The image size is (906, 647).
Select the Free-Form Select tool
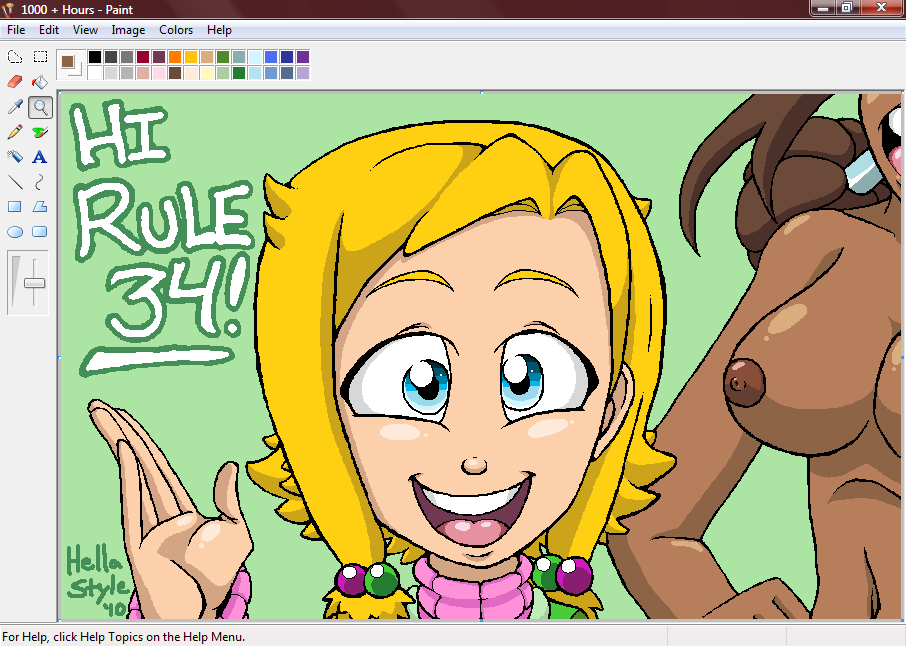point(15,57)
